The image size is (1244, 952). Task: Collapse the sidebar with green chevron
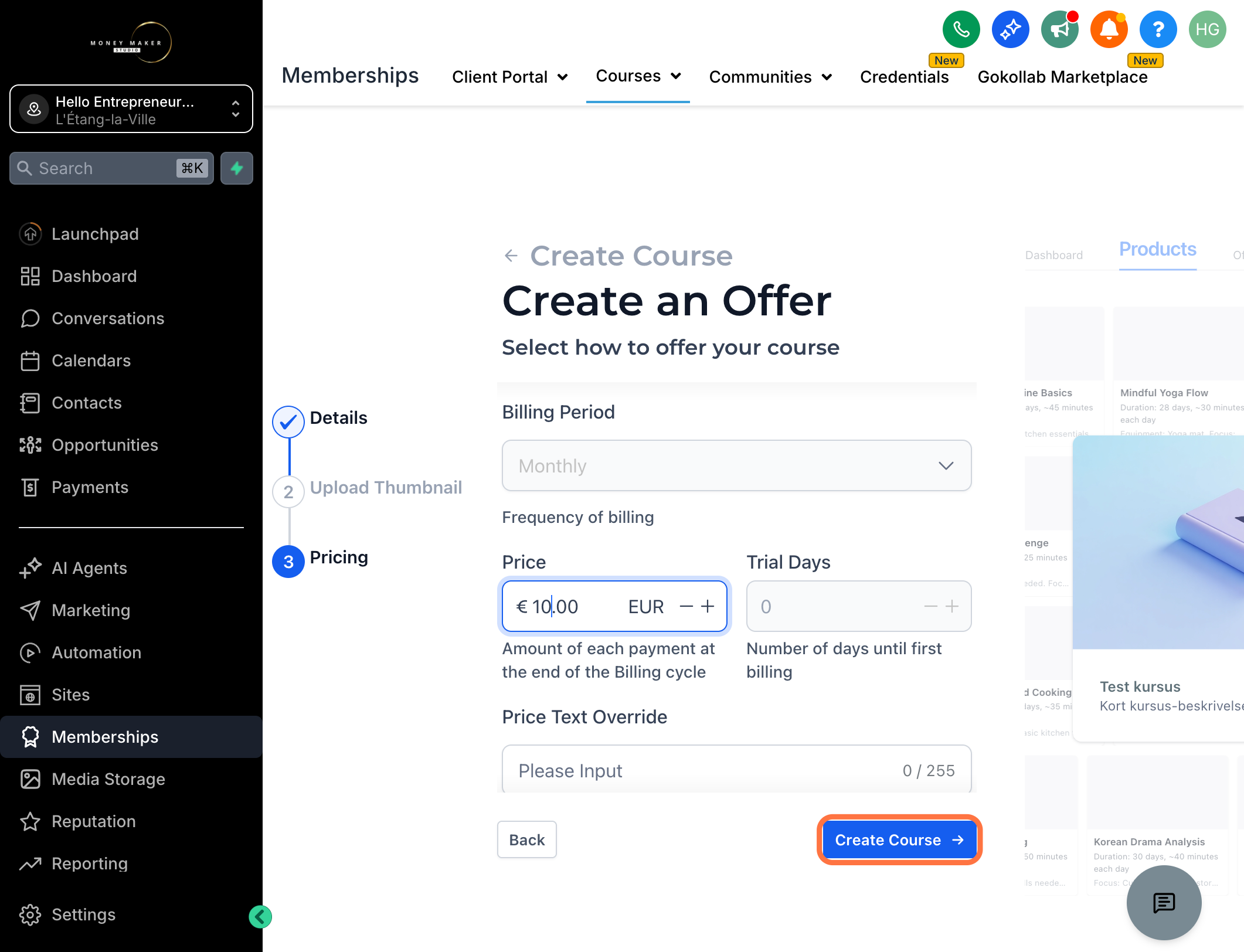[x=260, y=917]
